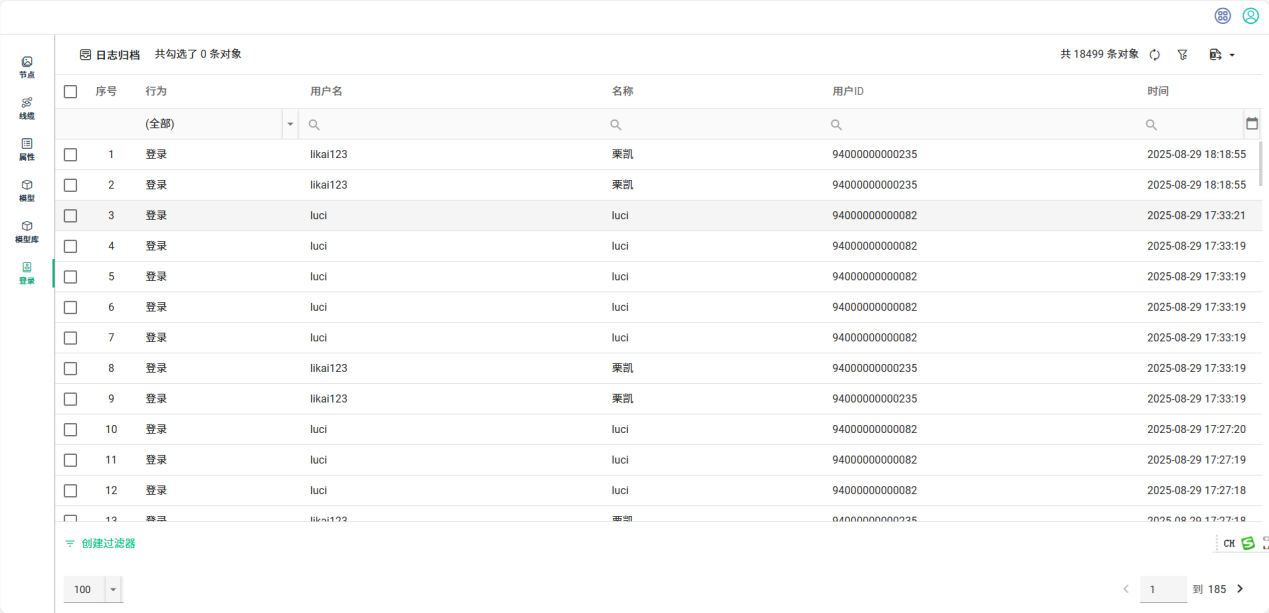Switch to 模型库 sidebar tab

click(27, 232)
